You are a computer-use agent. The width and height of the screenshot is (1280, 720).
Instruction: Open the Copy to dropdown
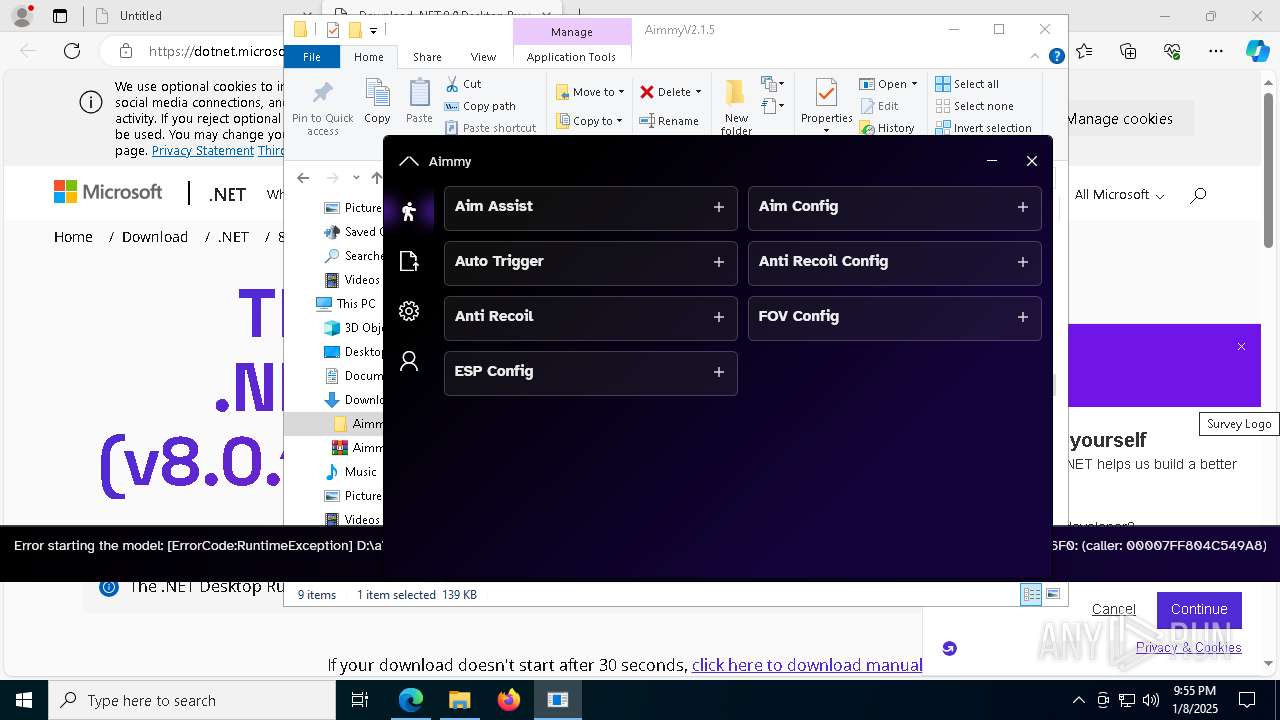[x=590, y=121]
